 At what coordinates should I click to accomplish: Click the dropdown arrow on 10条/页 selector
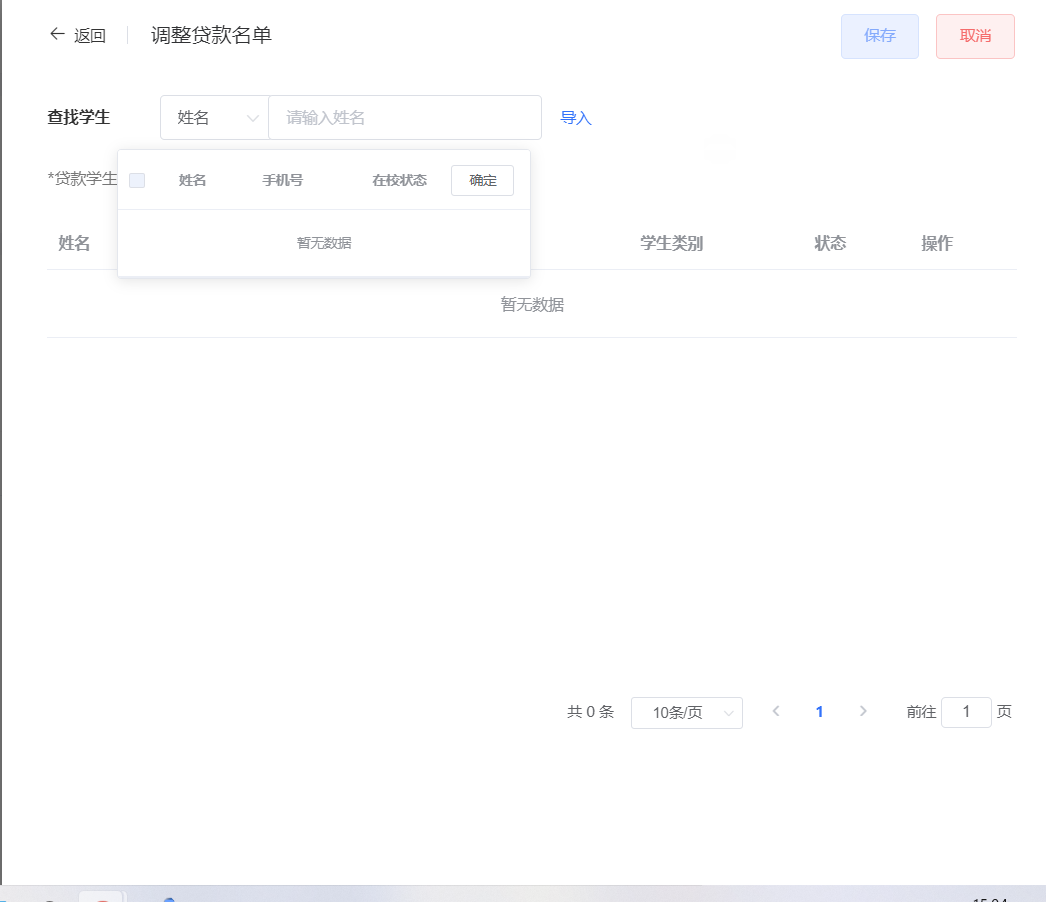coord(729,712)
